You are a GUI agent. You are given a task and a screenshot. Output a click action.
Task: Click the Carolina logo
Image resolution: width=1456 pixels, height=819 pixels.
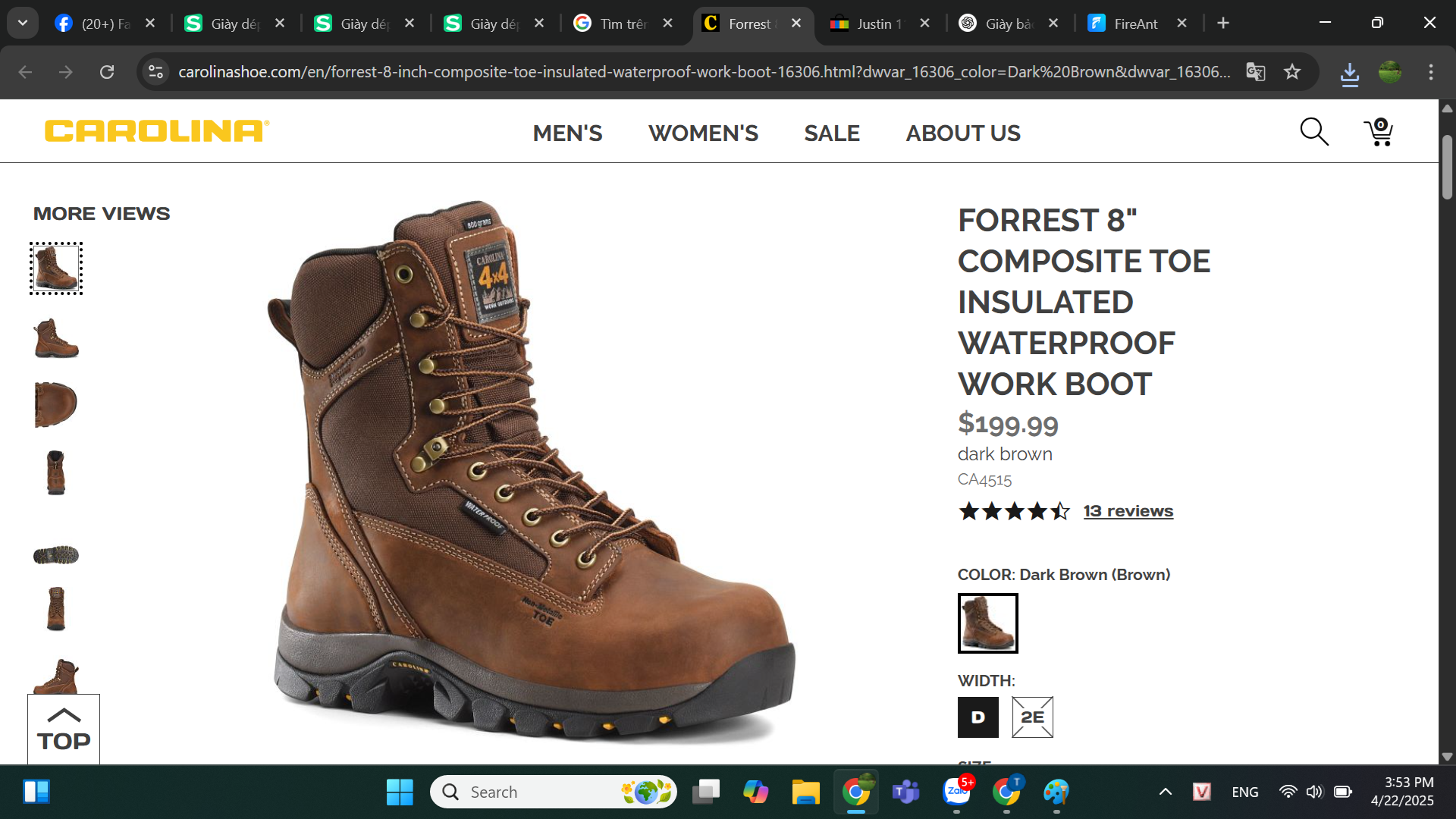pyautogui.click(x=157, y=131)
